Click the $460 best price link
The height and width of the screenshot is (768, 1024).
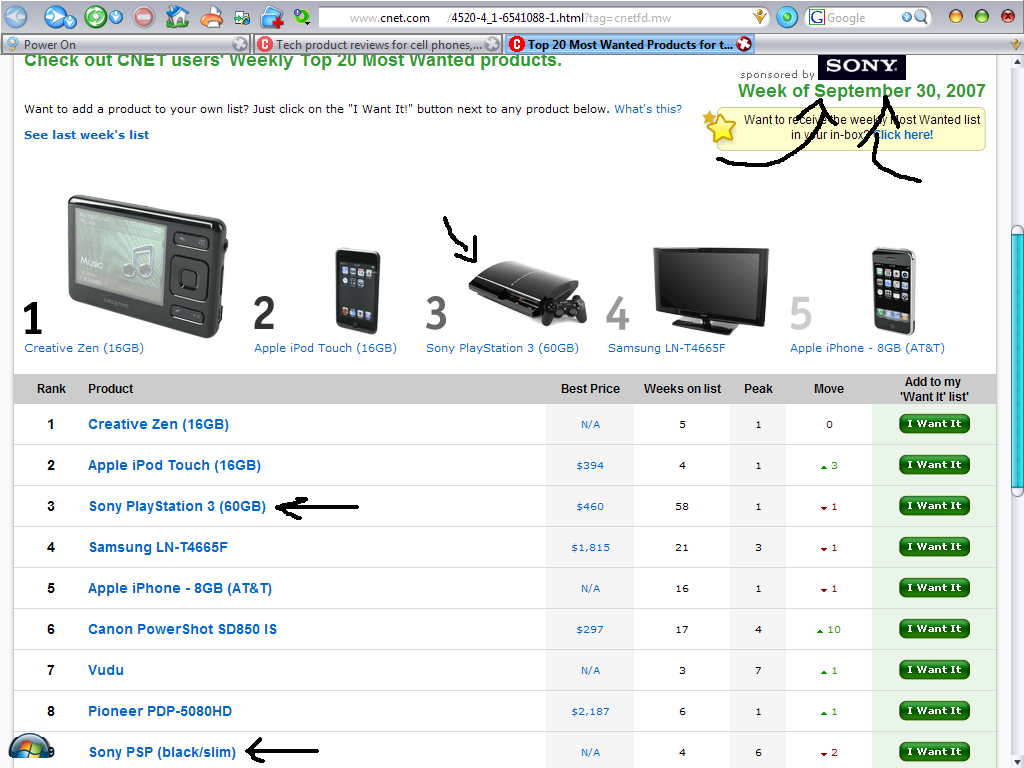[590, 507]
